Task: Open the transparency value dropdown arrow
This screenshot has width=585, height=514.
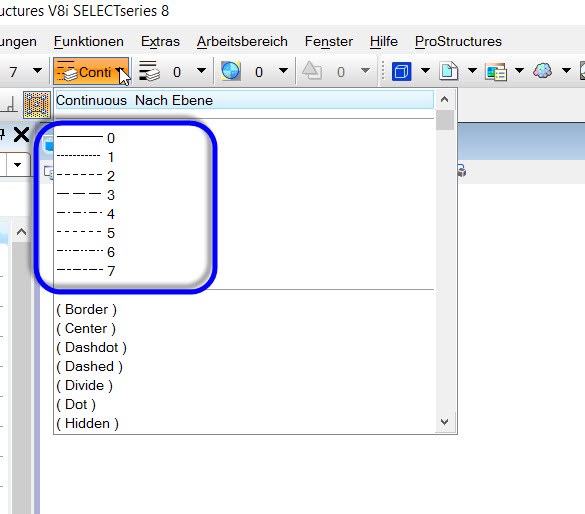Action: click(283, 70)
